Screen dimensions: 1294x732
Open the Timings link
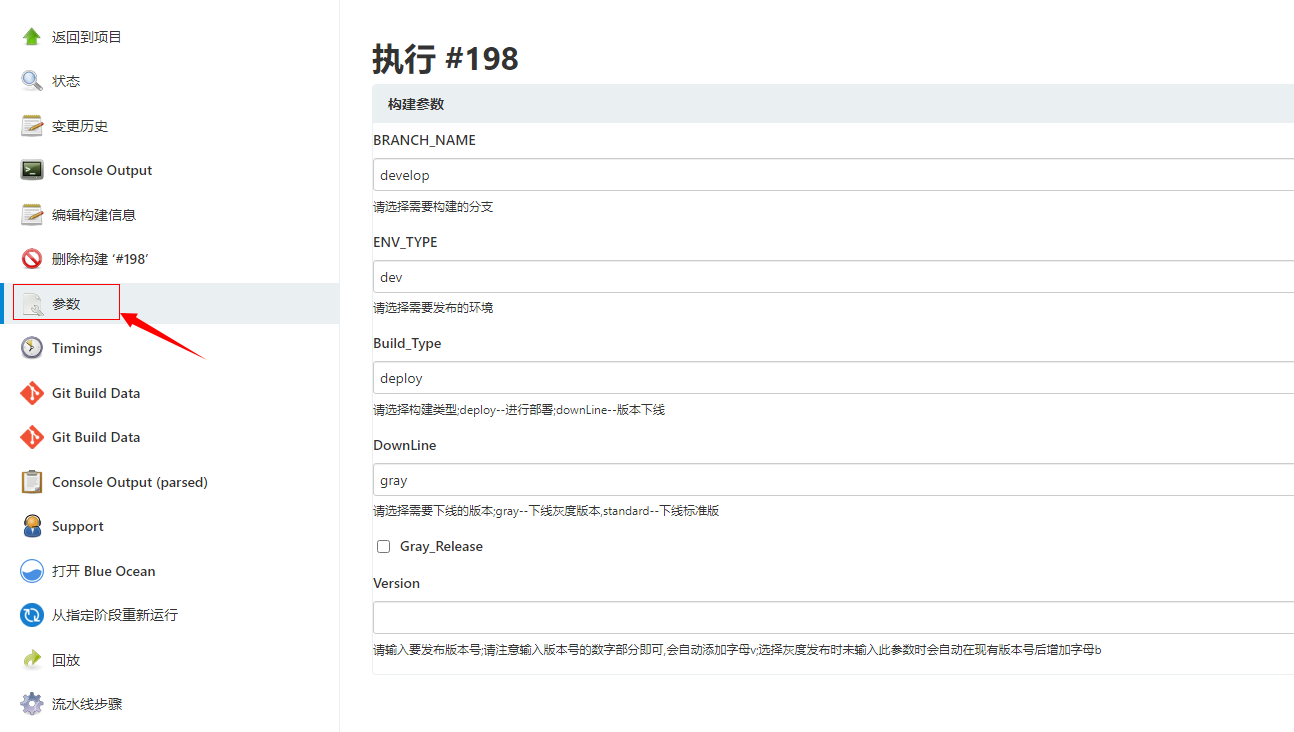coord(77,348)
